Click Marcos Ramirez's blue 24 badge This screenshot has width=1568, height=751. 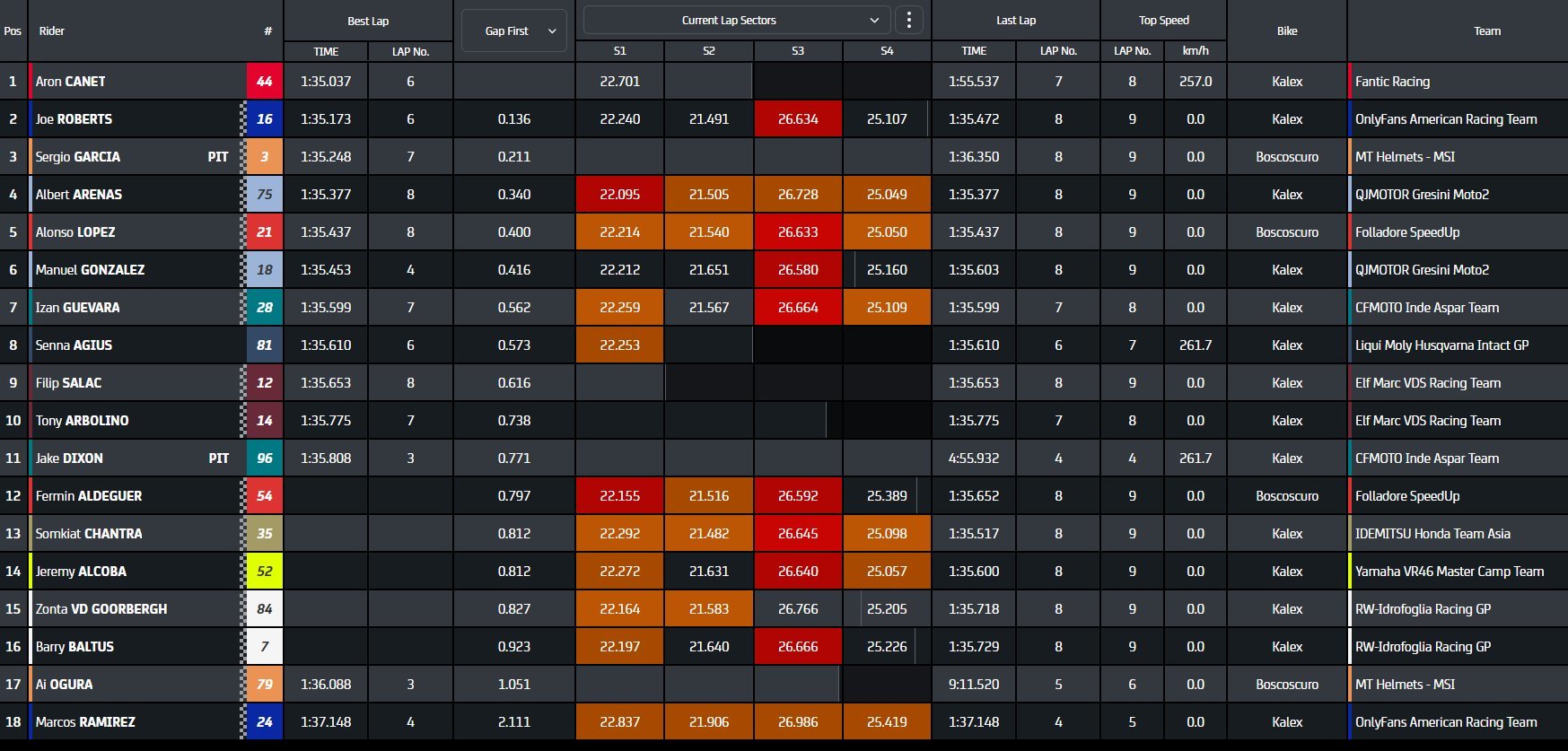tap(265, 722)
